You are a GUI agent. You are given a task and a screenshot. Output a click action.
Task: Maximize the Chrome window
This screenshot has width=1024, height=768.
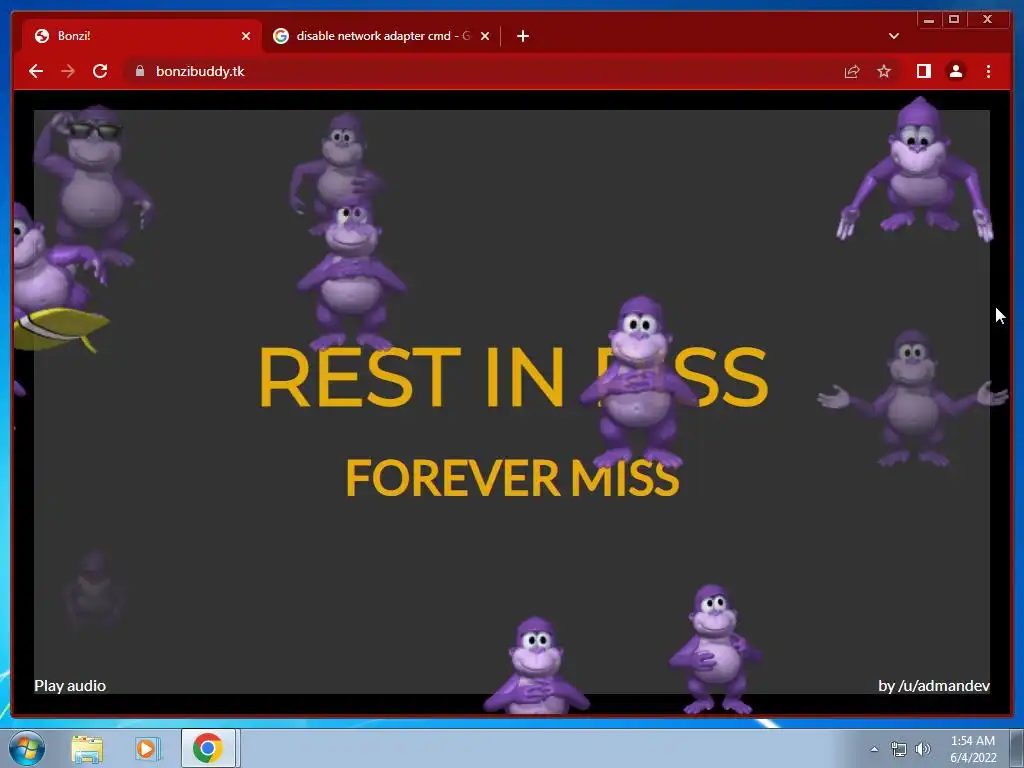tap(953, 20)
